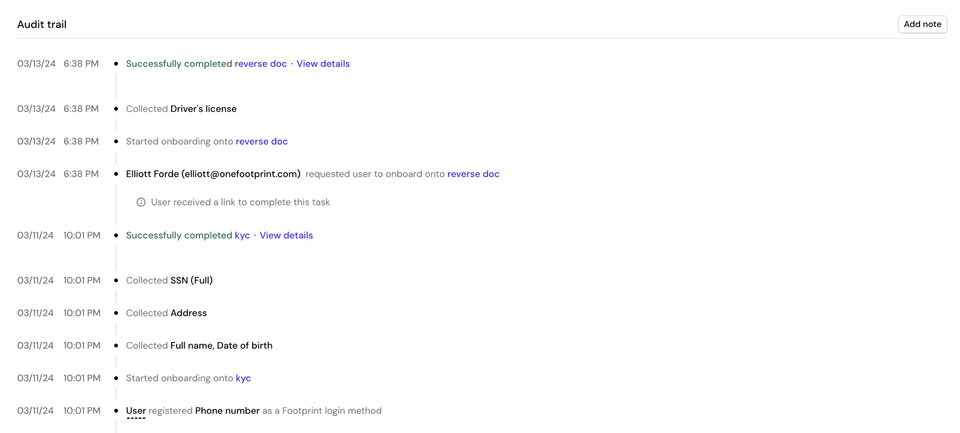Click timeline bullet for Successfully completed kyc
The width and height of the screenshot is (960, 433).
click(116, 236)
